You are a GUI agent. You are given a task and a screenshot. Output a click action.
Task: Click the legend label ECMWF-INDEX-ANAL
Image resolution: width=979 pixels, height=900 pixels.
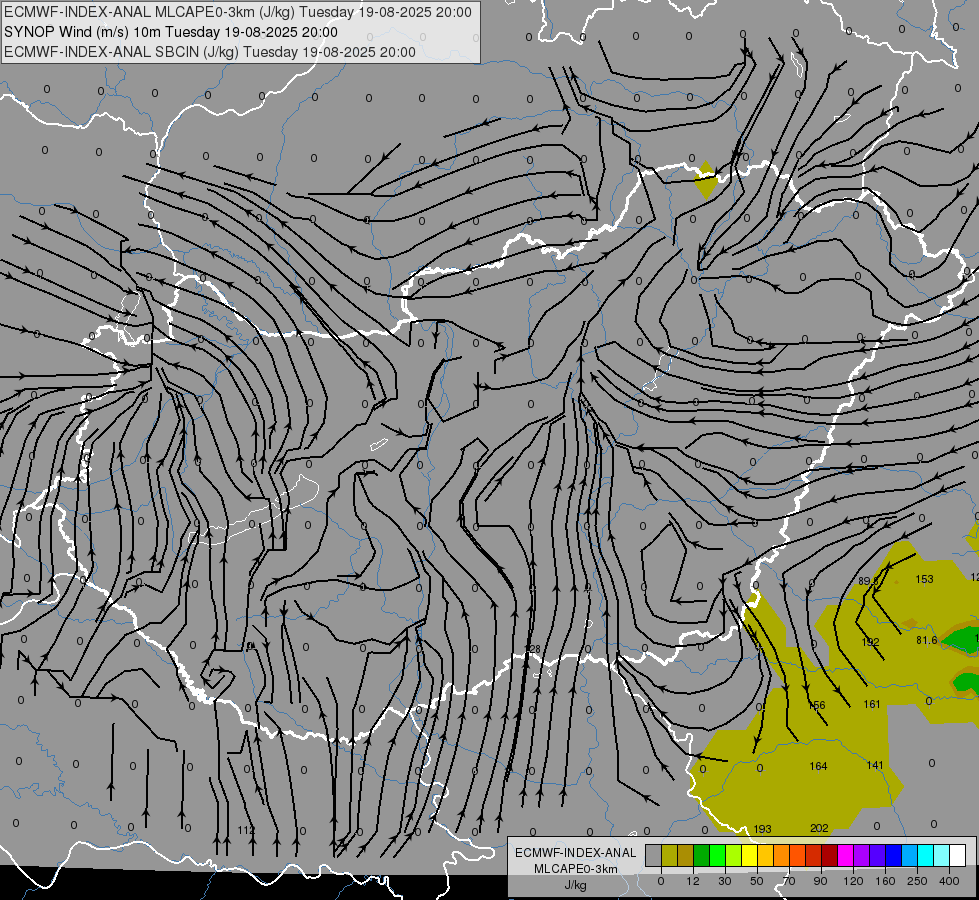[576, 853]
